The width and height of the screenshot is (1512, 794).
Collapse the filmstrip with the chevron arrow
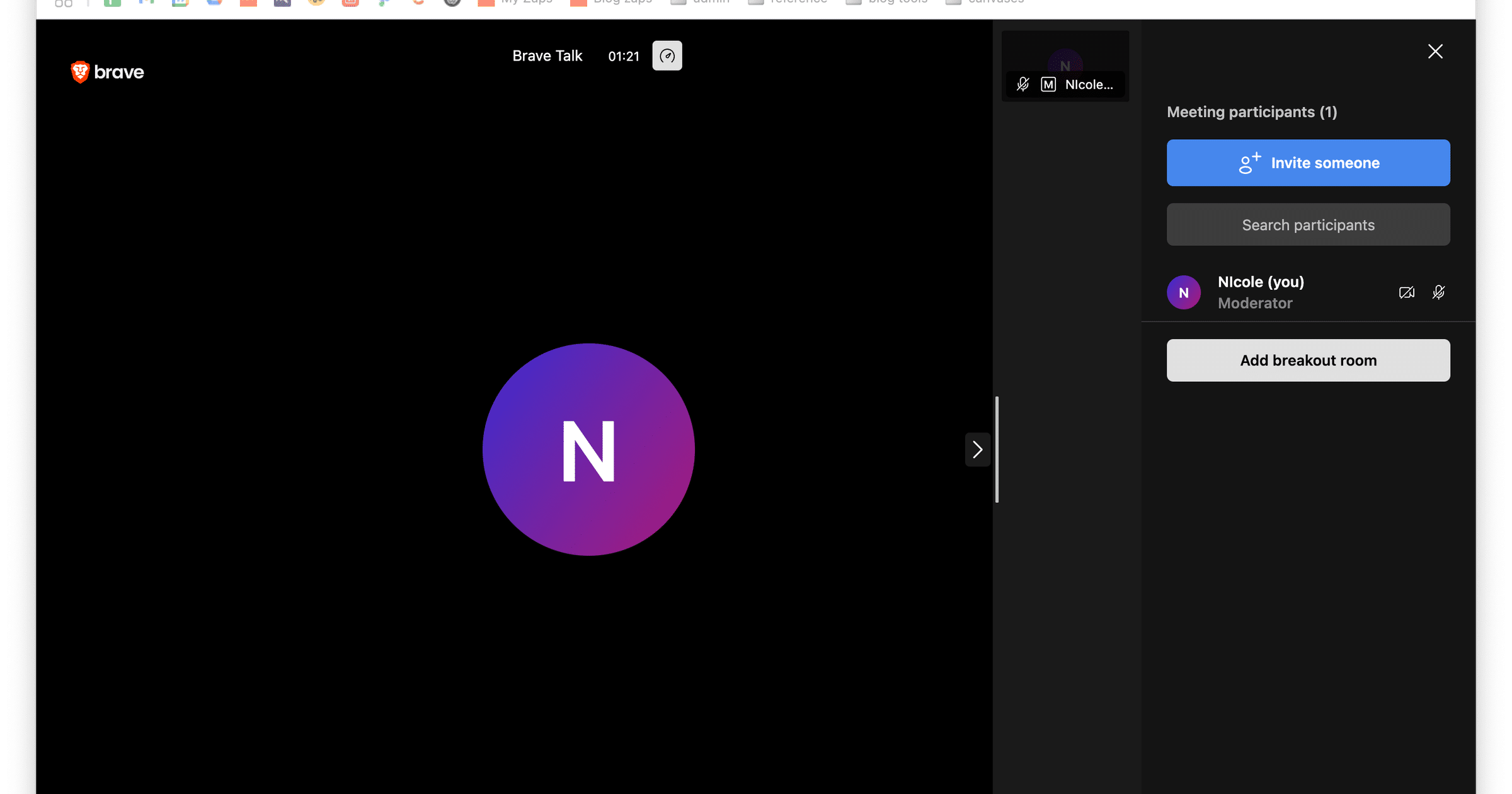(x=978, y=450)
